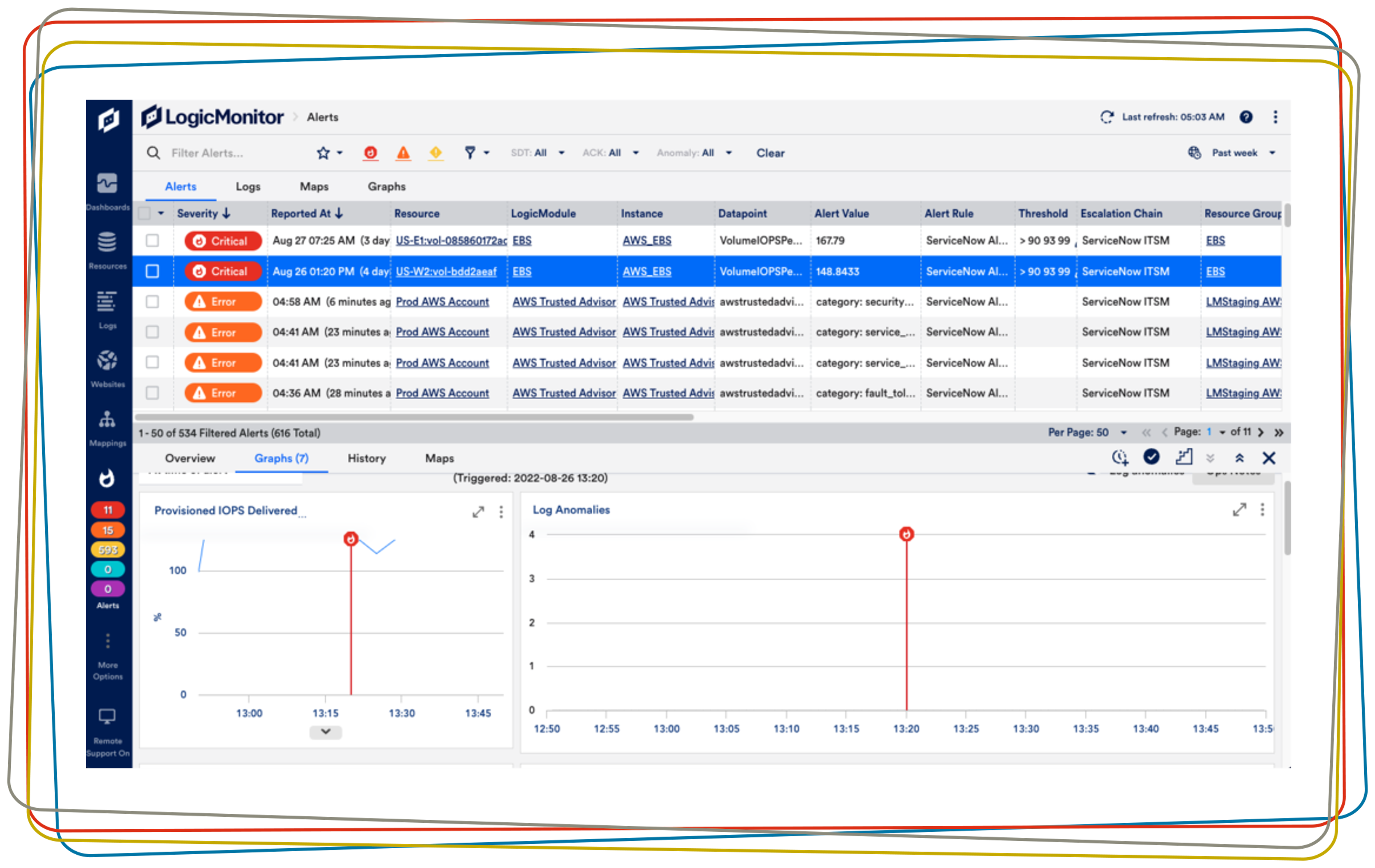This screenshot has height=868, width=1375.
Task: Toggle the Error severity filter icon
Action: tap(404, 153)
